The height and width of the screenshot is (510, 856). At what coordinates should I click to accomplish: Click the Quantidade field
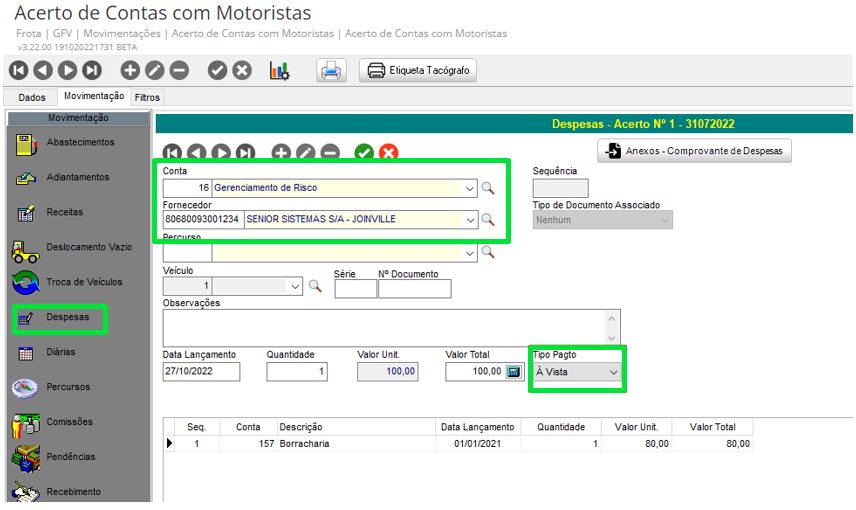pos(297,372)
